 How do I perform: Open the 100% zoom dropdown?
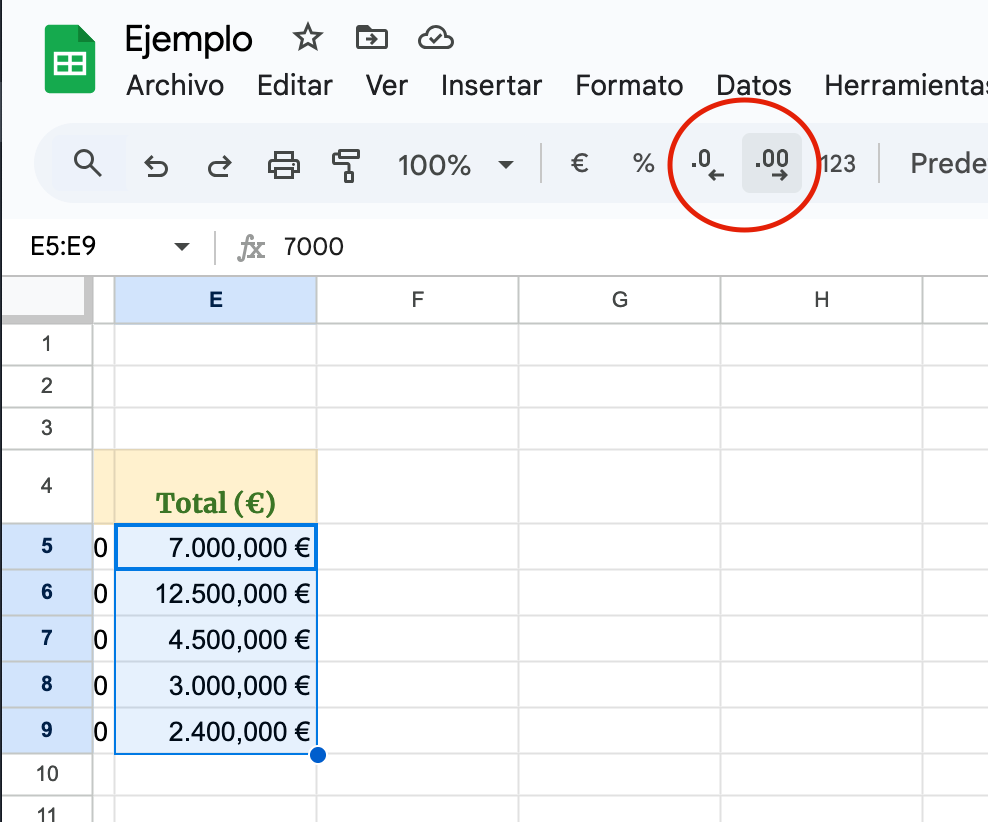[x=455, y=165]
